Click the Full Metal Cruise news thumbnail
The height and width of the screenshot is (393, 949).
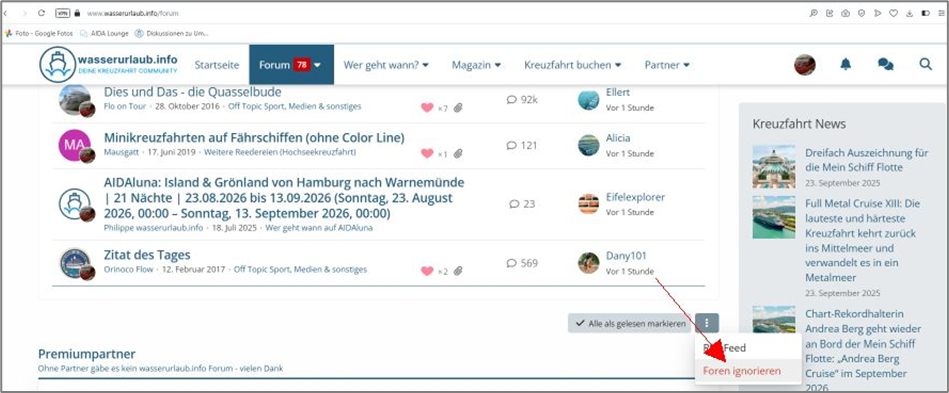coord(774,217)
